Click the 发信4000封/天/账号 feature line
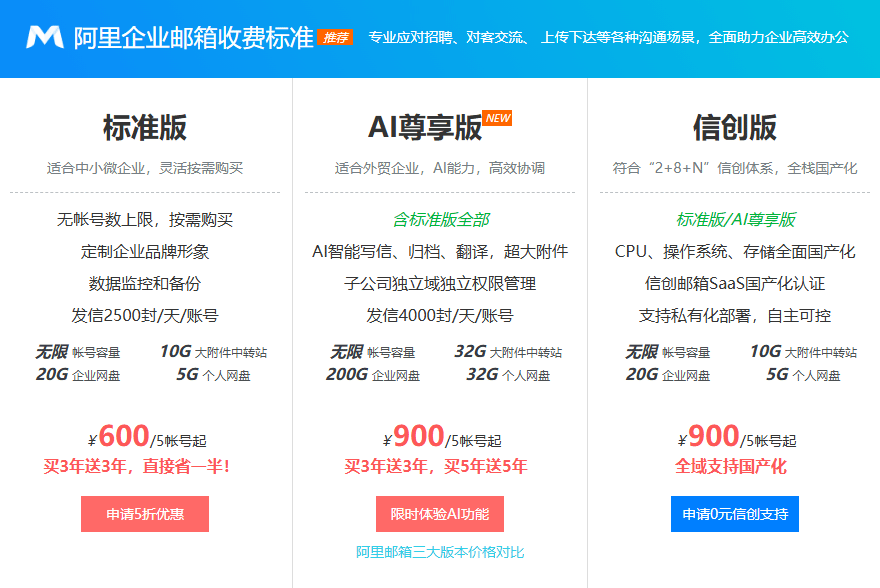Image resolution: width=880 pixels, height=588 pixels. click(440, 315)
